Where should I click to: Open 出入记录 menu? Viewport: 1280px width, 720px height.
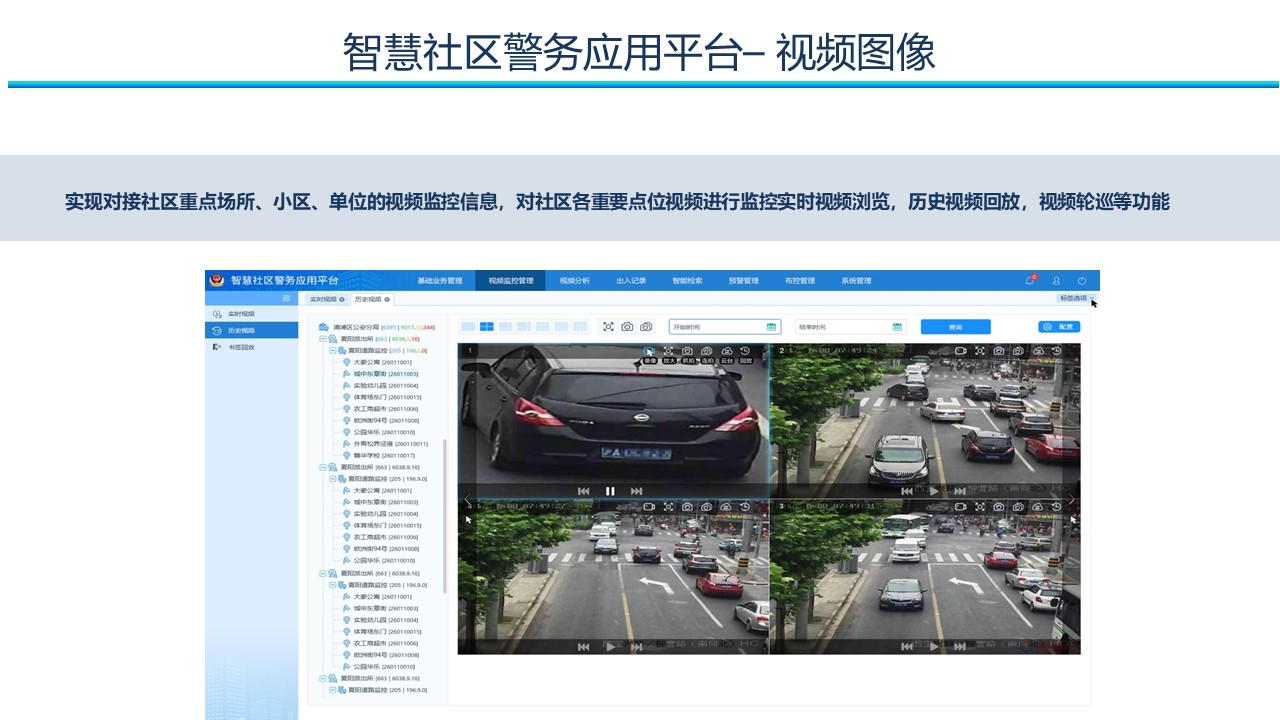(x=631, y=281)
